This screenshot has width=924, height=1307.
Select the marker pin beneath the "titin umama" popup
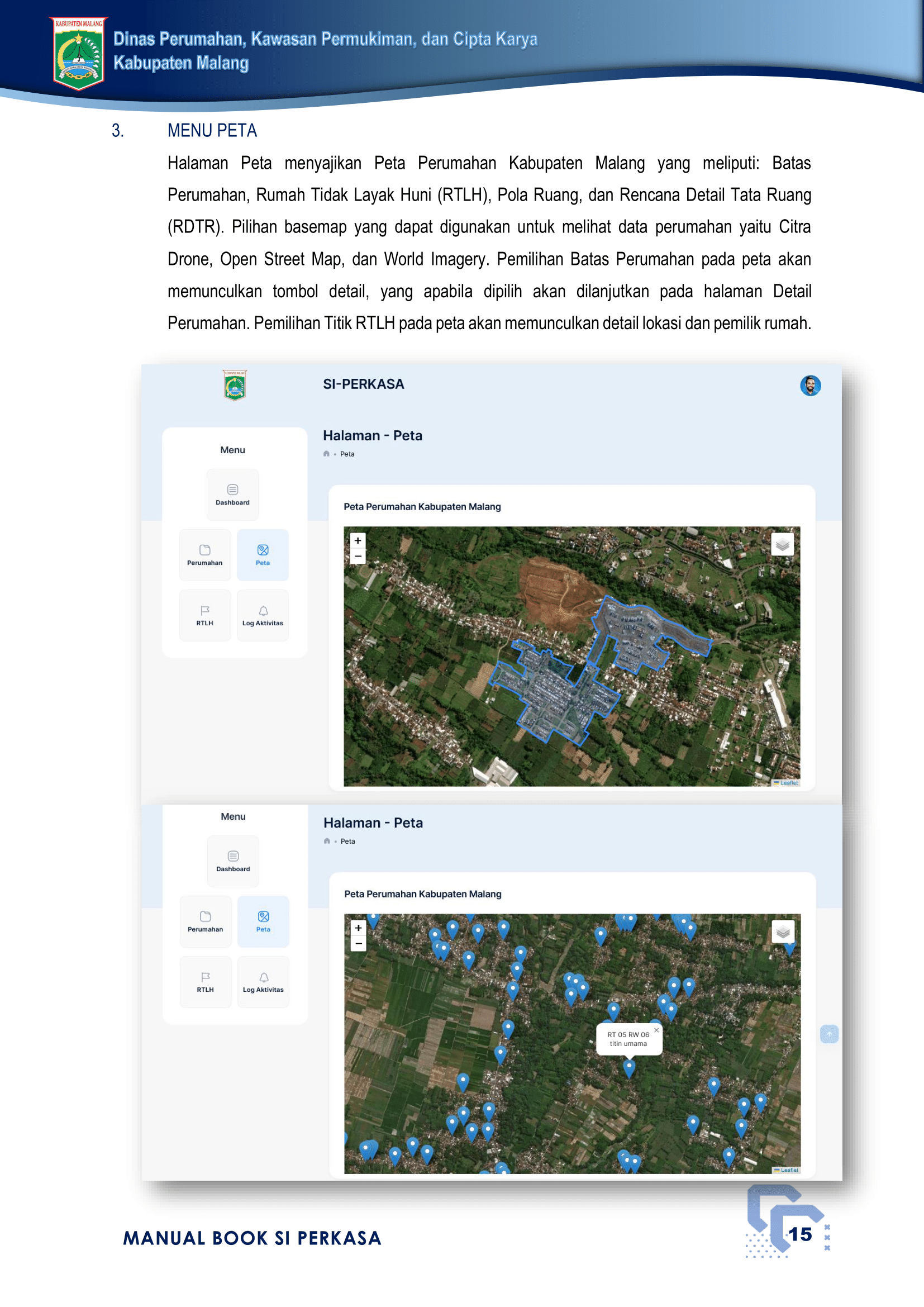point(628,1067)
